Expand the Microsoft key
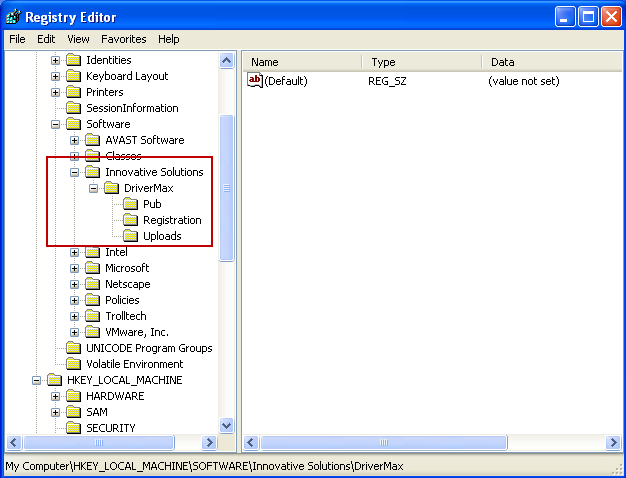Viewport: 626px width, 478px height. [74, 268]
